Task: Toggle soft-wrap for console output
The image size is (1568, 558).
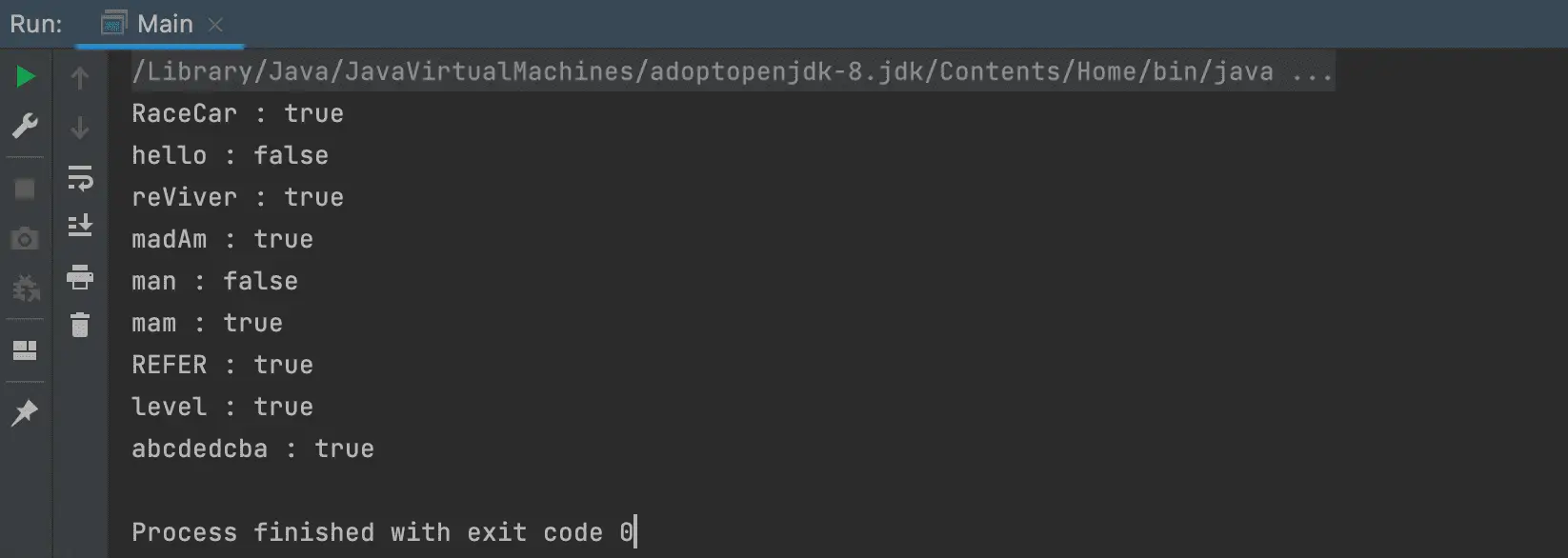Action: 80,177
